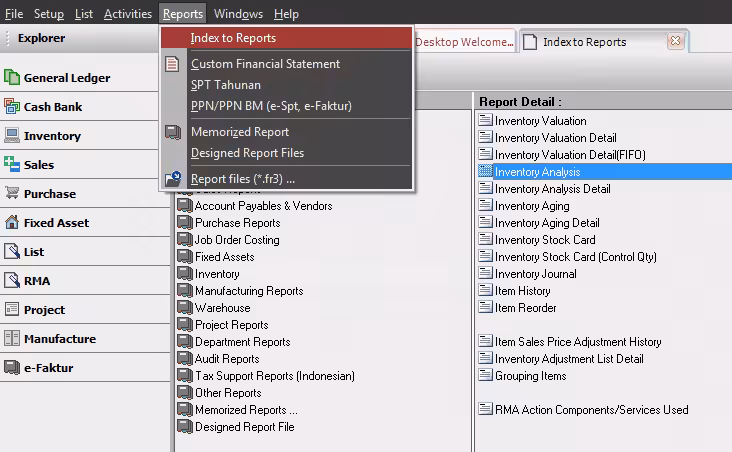Click the Fixed Assets folder icon

(x=185, y=257)
